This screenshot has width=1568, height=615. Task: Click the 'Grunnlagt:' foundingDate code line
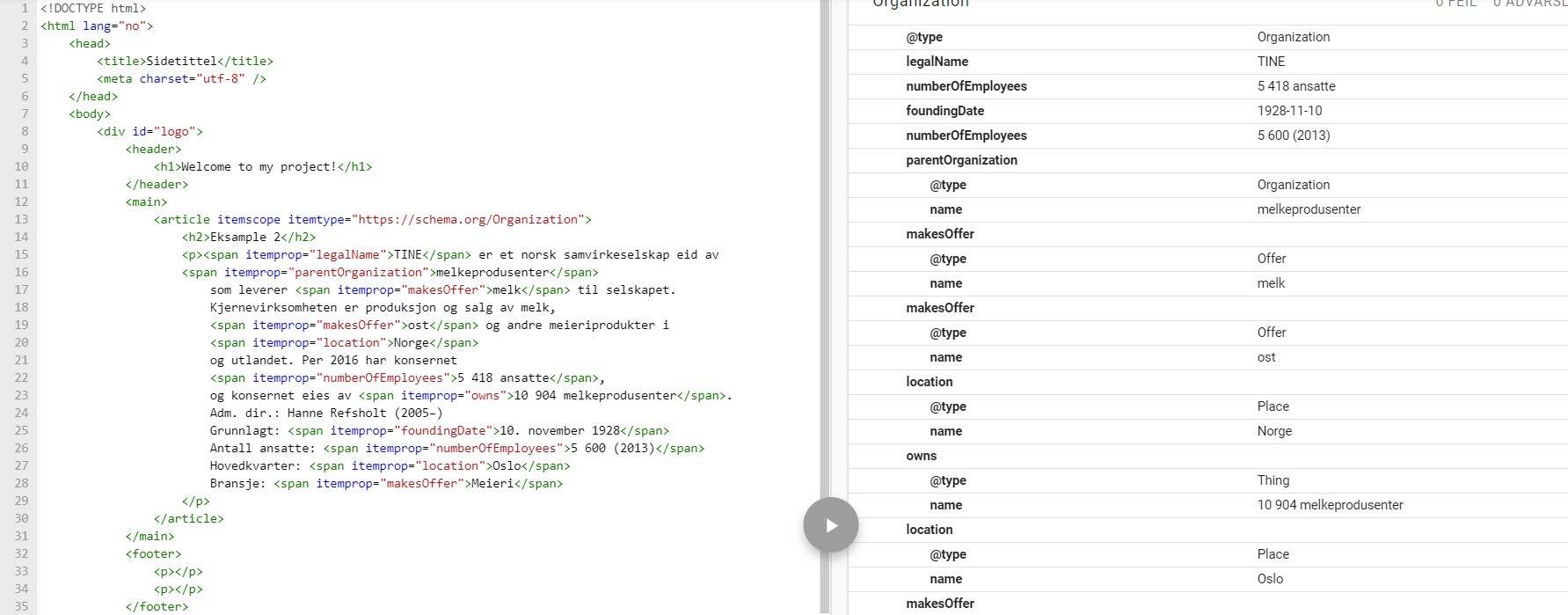click(440, 430)
